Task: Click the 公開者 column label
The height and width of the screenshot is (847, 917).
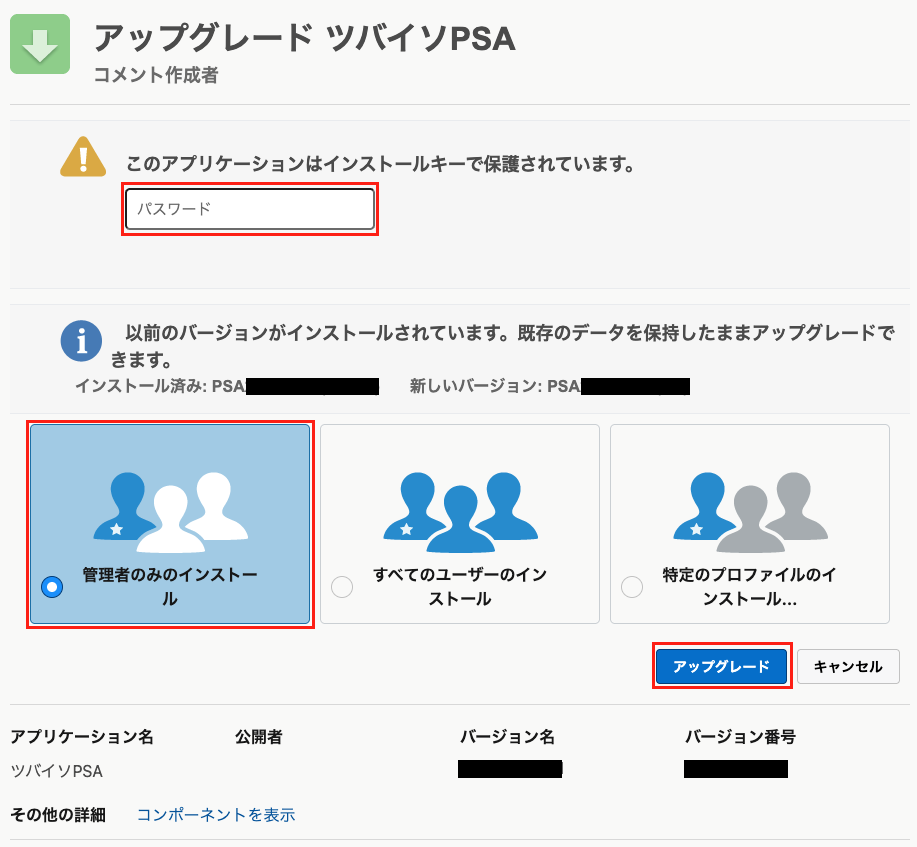Action: coord(258,737)
